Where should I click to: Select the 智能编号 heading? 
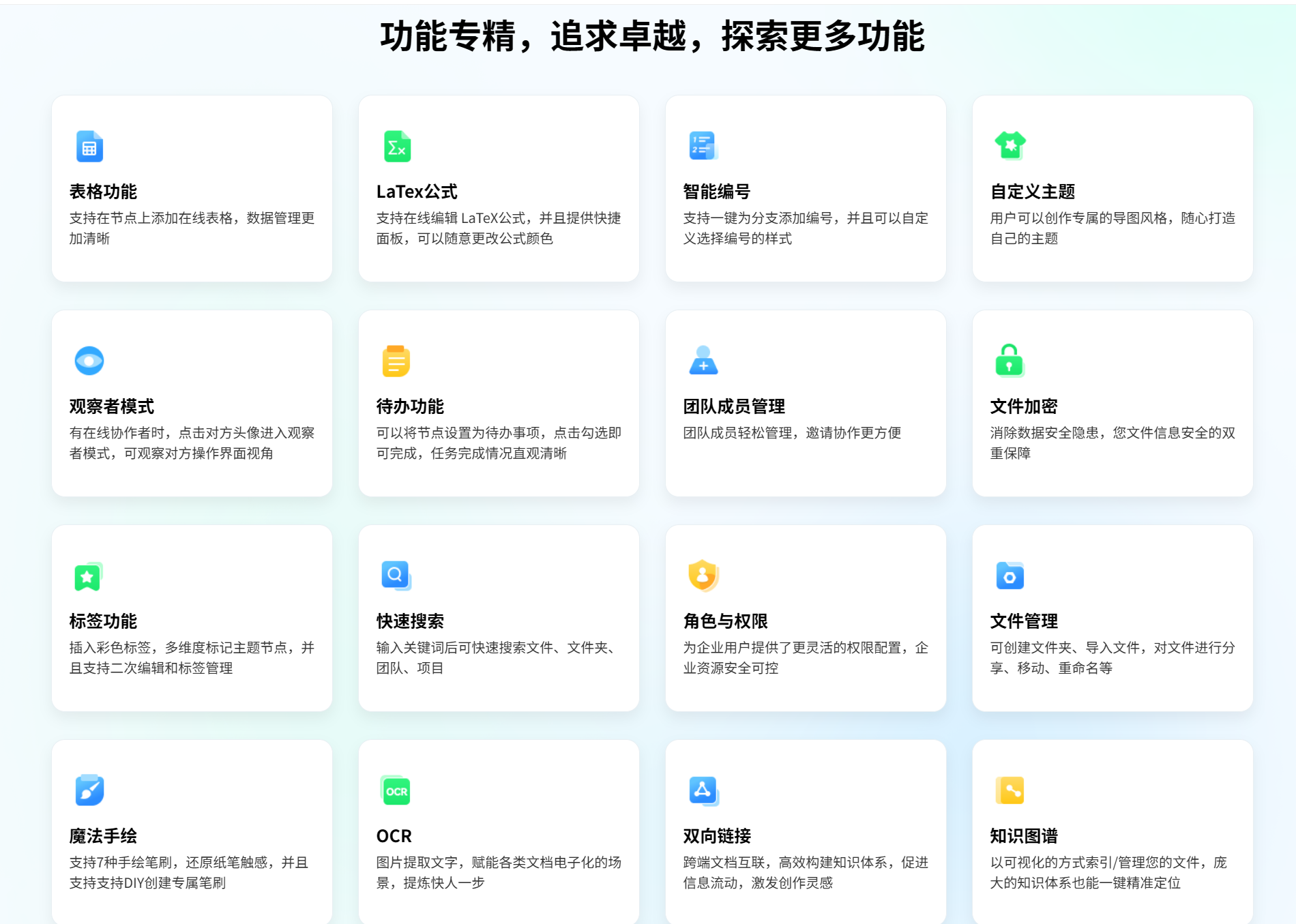point(717,192)
